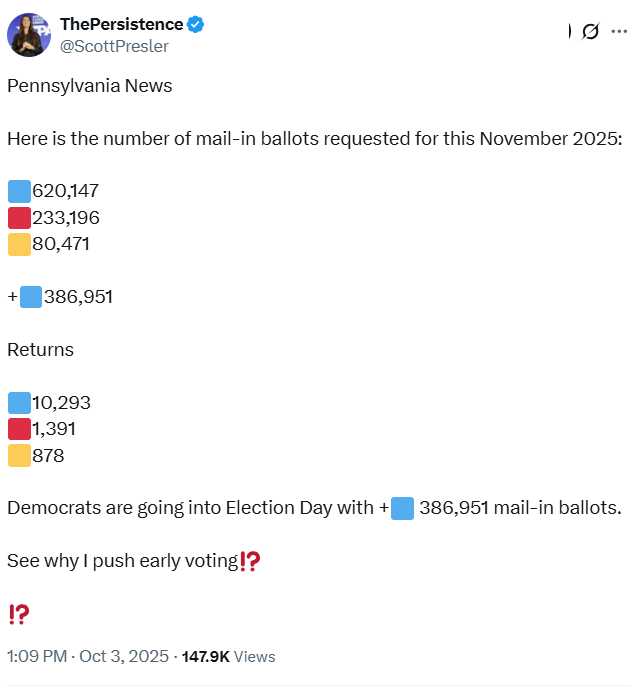
Task: Click the blue verified badge
Action: click(x=197, y=25)
